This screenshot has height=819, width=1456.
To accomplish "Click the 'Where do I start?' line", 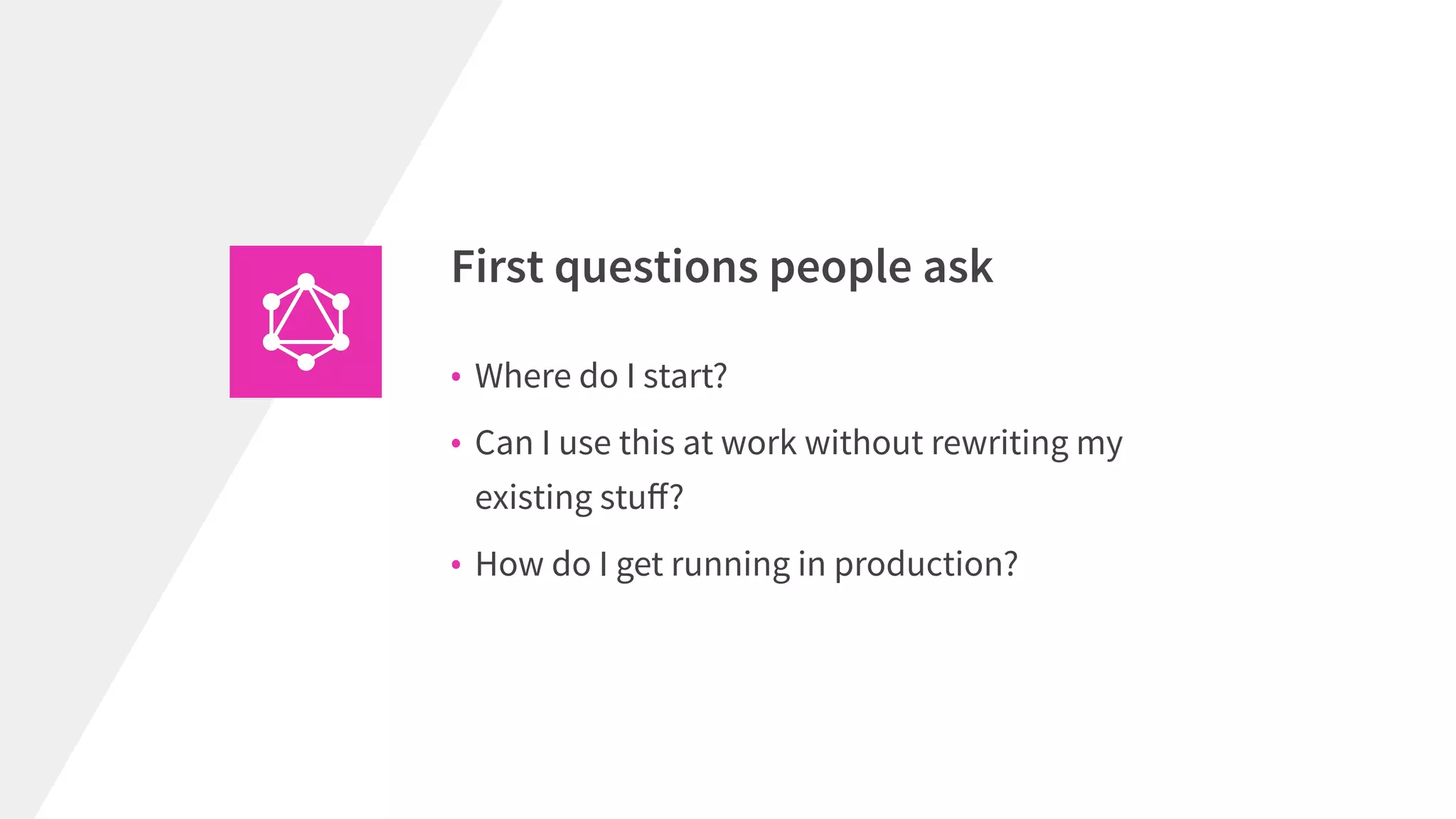I will pyautogui.click(x=601, y=376).
